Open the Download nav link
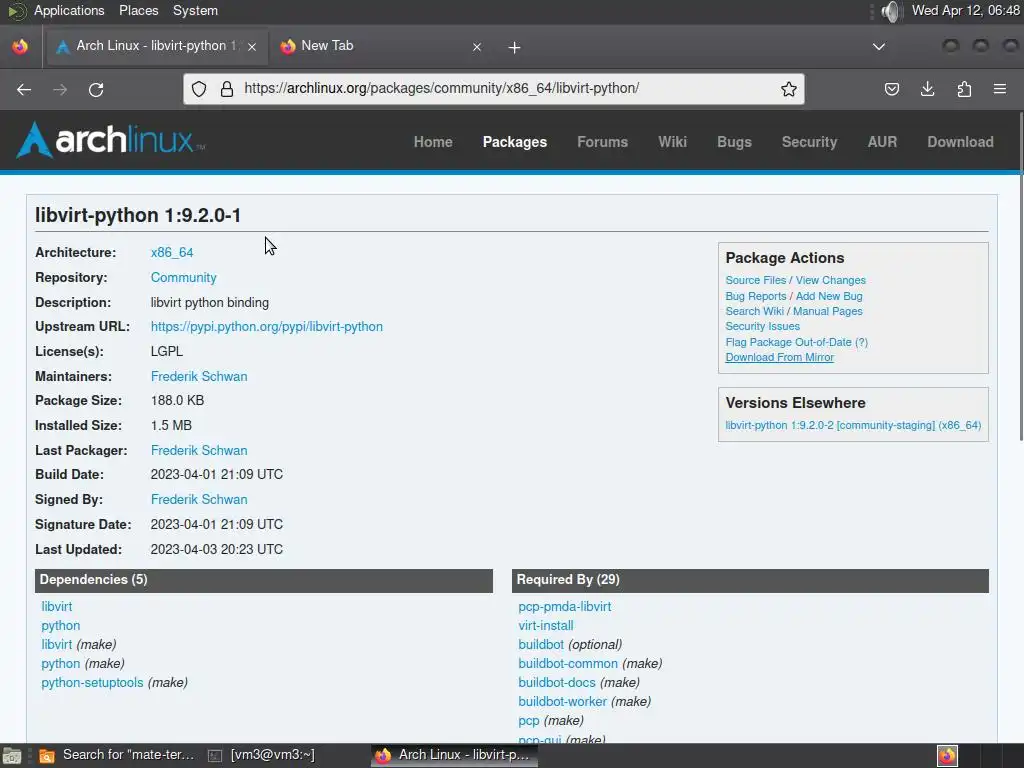The width and height of the screenshot is (1024, 768). tap(960, 142)
